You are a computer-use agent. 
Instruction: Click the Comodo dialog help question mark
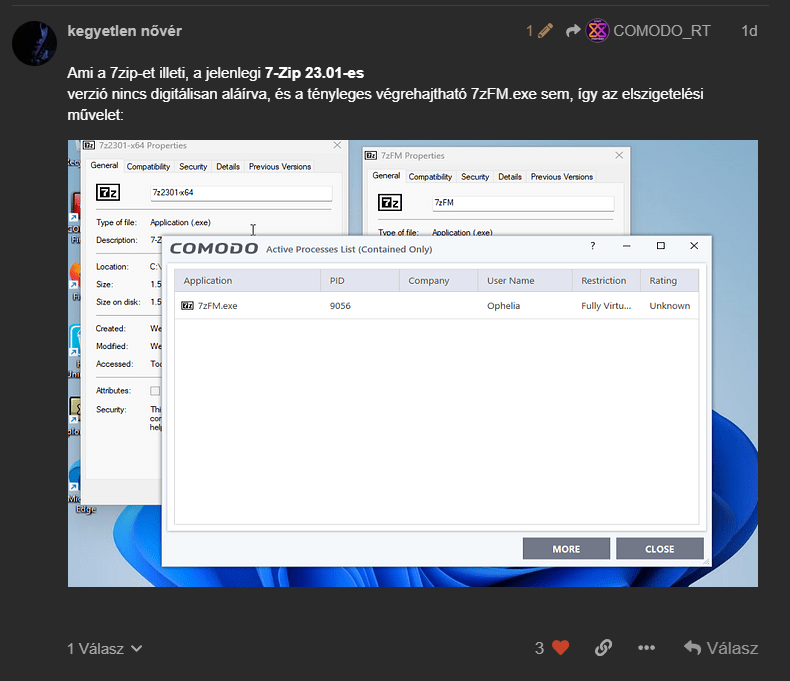[592, 246]
